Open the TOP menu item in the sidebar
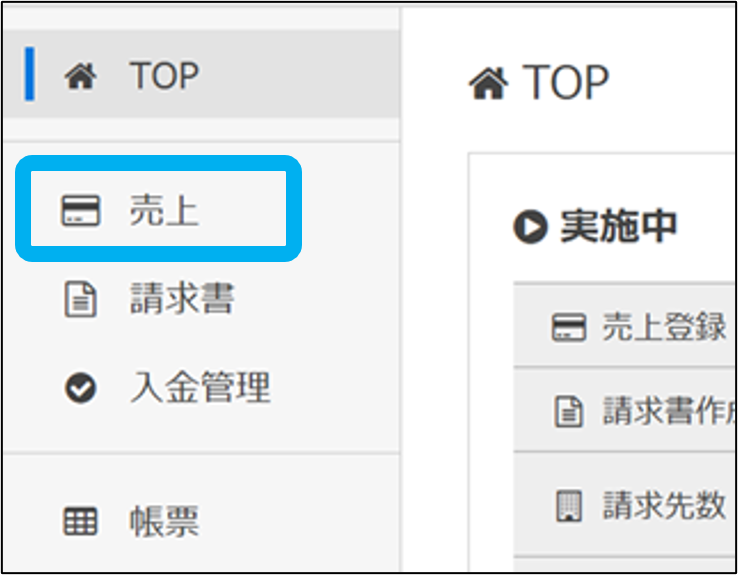Image resolution: width=738 pixels, height=575 pixels. [x=164, y=77]
